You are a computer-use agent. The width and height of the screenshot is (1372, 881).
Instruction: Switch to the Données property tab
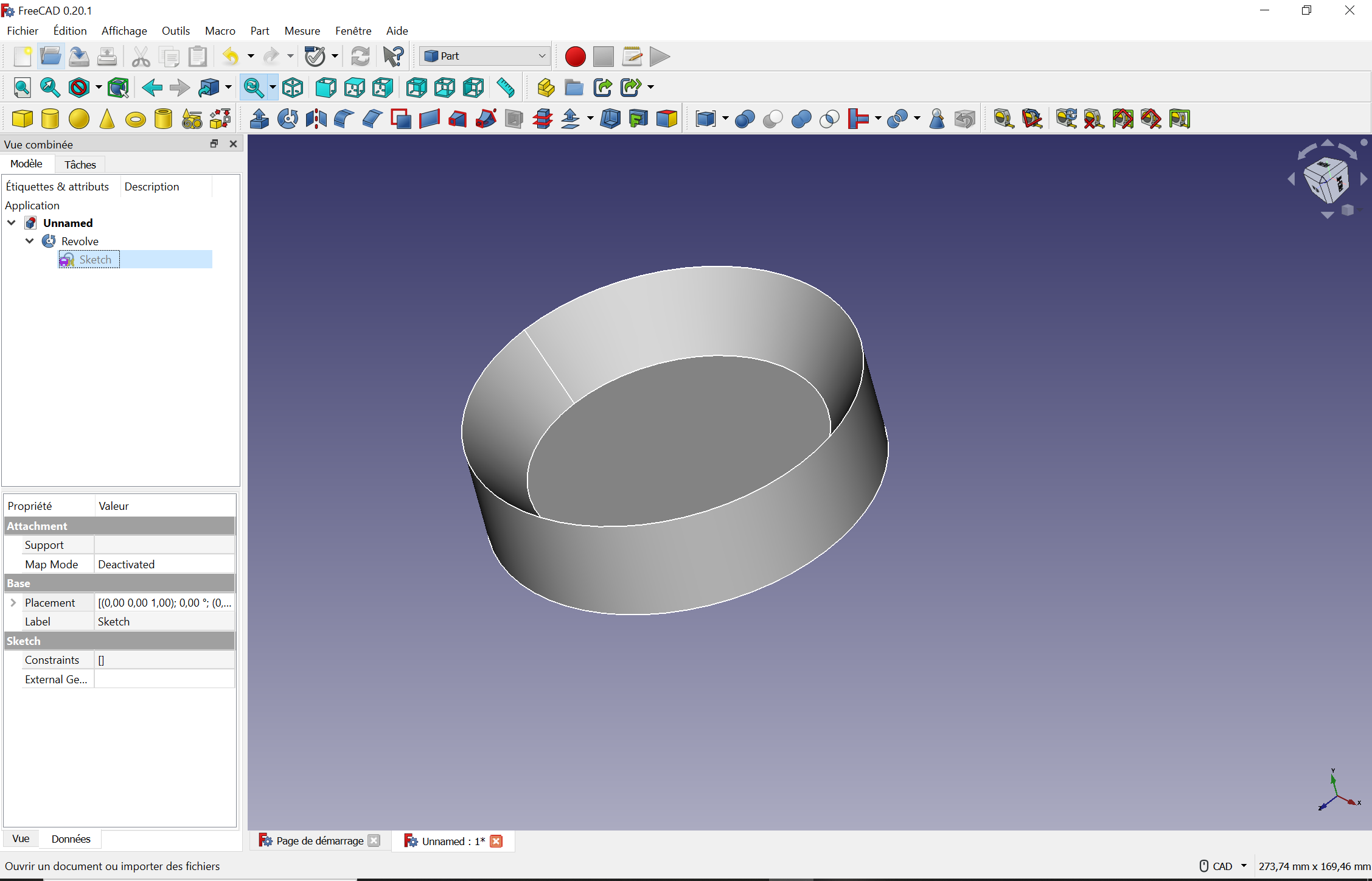click(71, 838)
